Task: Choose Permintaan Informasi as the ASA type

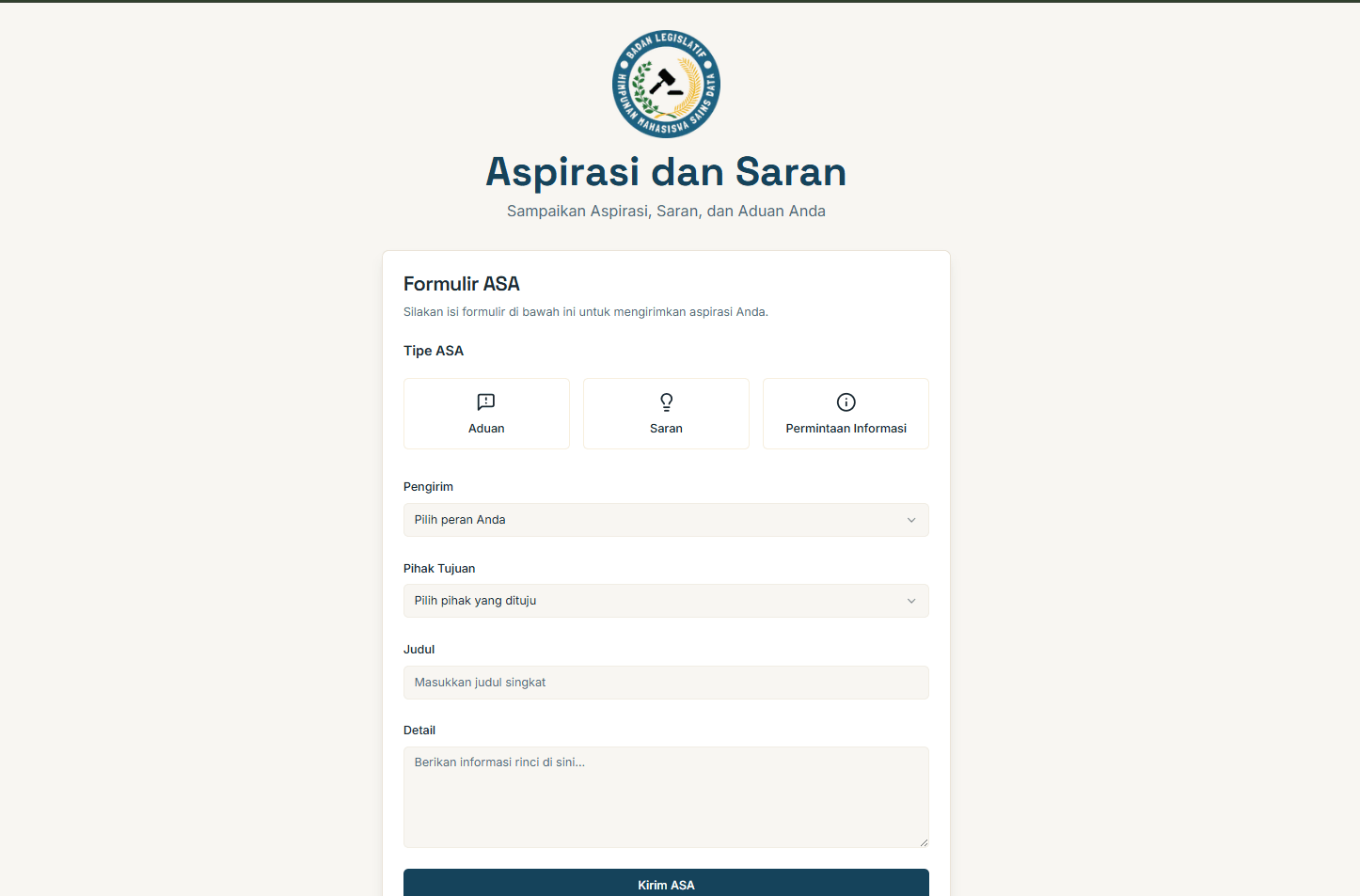Action: pos(845,414)
